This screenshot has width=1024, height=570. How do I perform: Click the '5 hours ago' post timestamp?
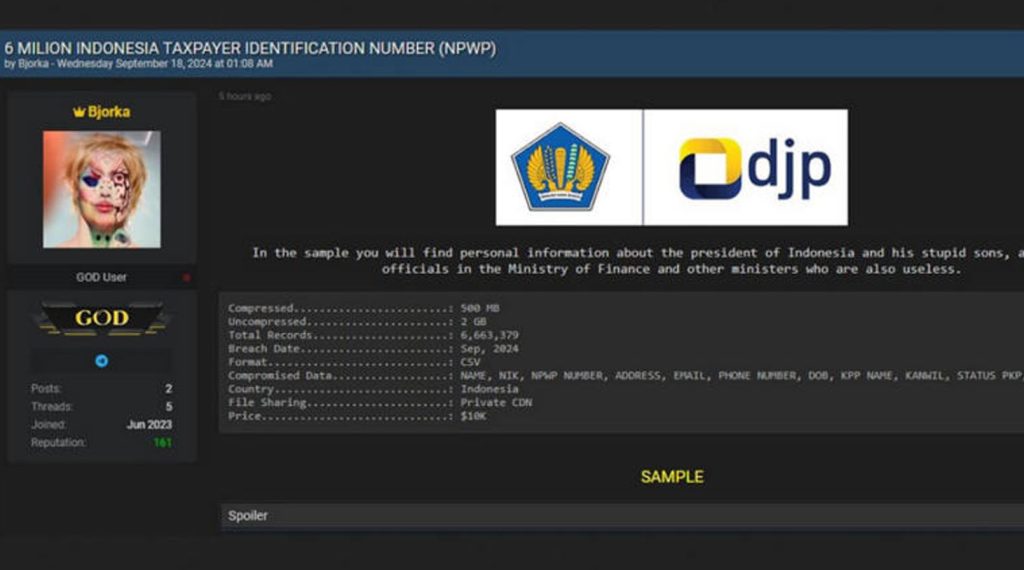tap(245, 97)
